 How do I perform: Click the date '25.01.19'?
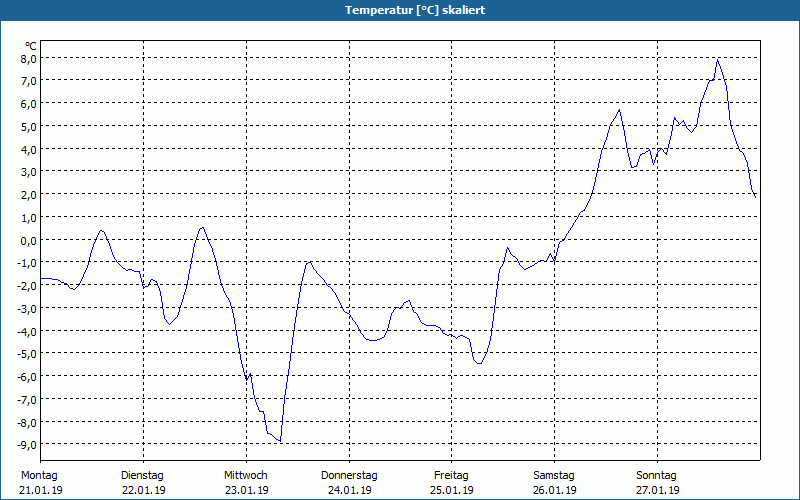(452, 490)
